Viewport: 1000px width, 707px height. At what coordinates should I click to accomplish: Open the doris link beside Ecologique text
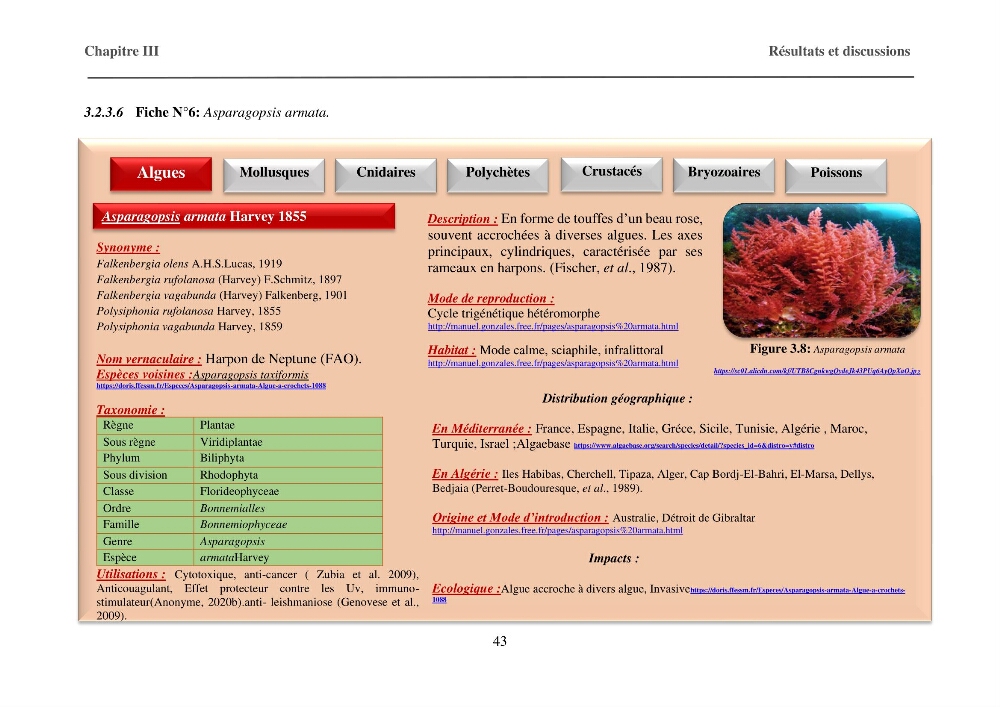[797, 590]
